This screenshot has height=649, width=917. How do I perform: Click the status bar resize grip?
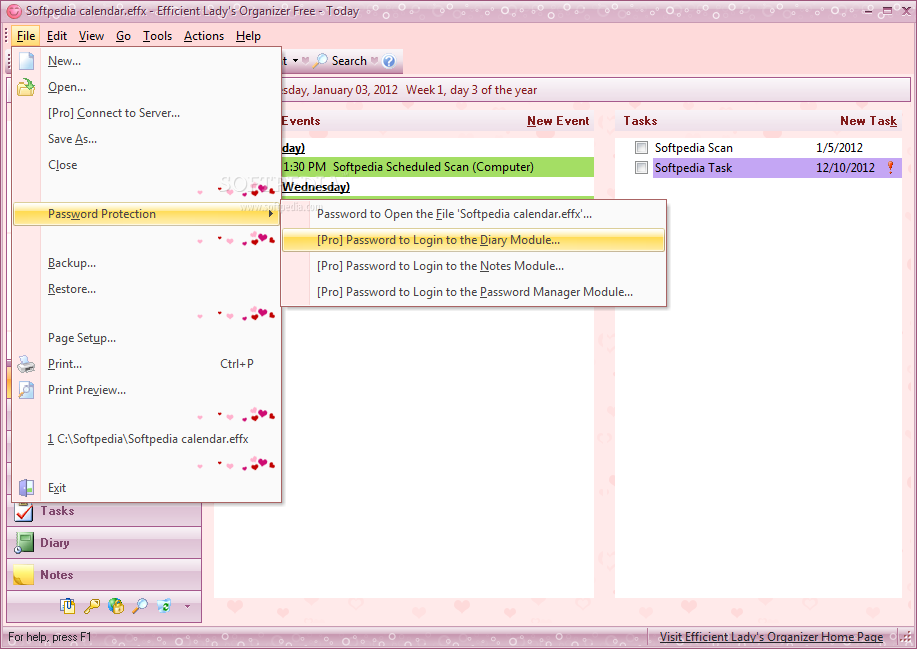[x=904, y=637]
